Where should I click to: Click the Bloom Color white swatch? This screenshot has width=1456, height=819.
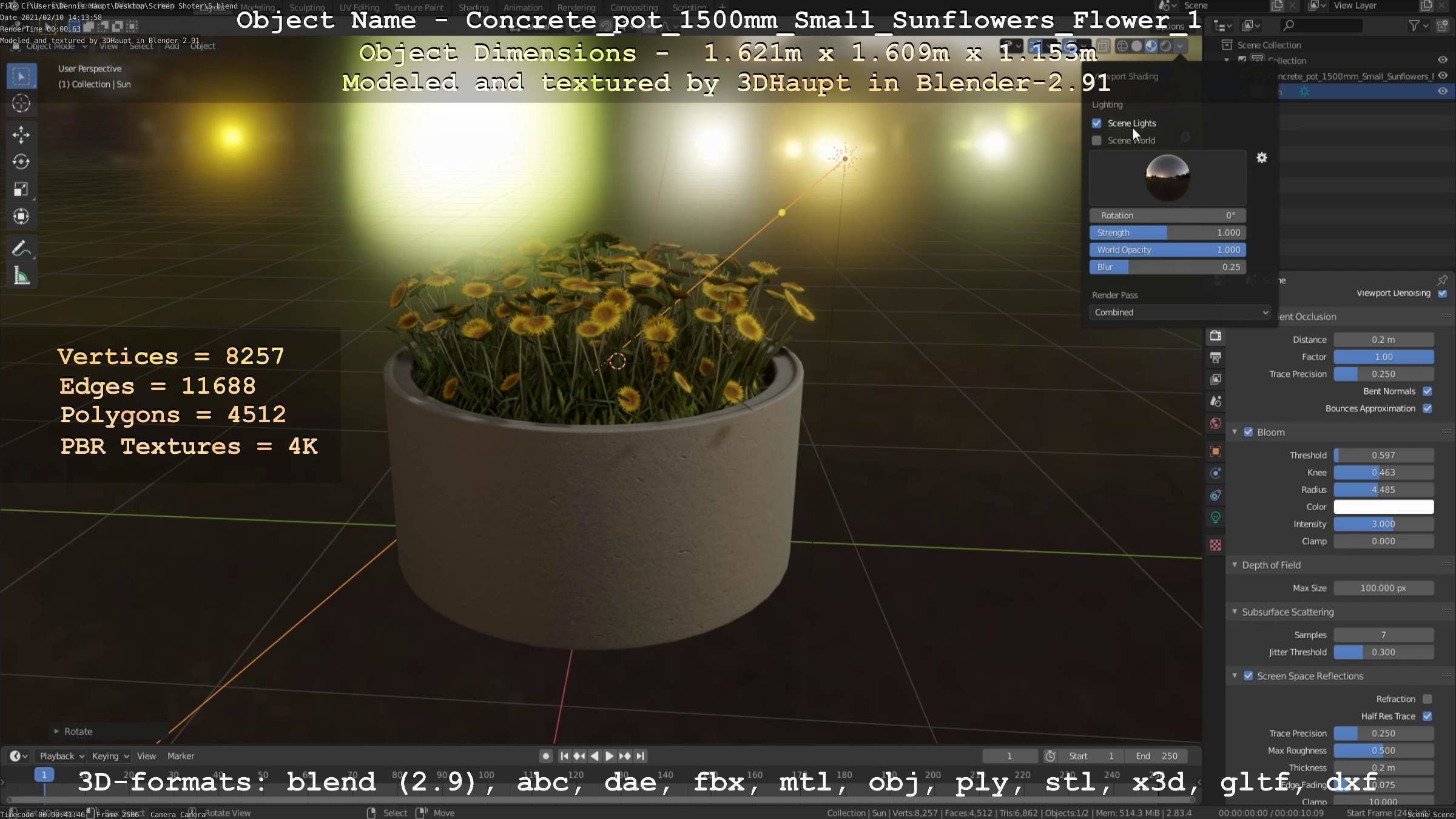coord(1384,507)
